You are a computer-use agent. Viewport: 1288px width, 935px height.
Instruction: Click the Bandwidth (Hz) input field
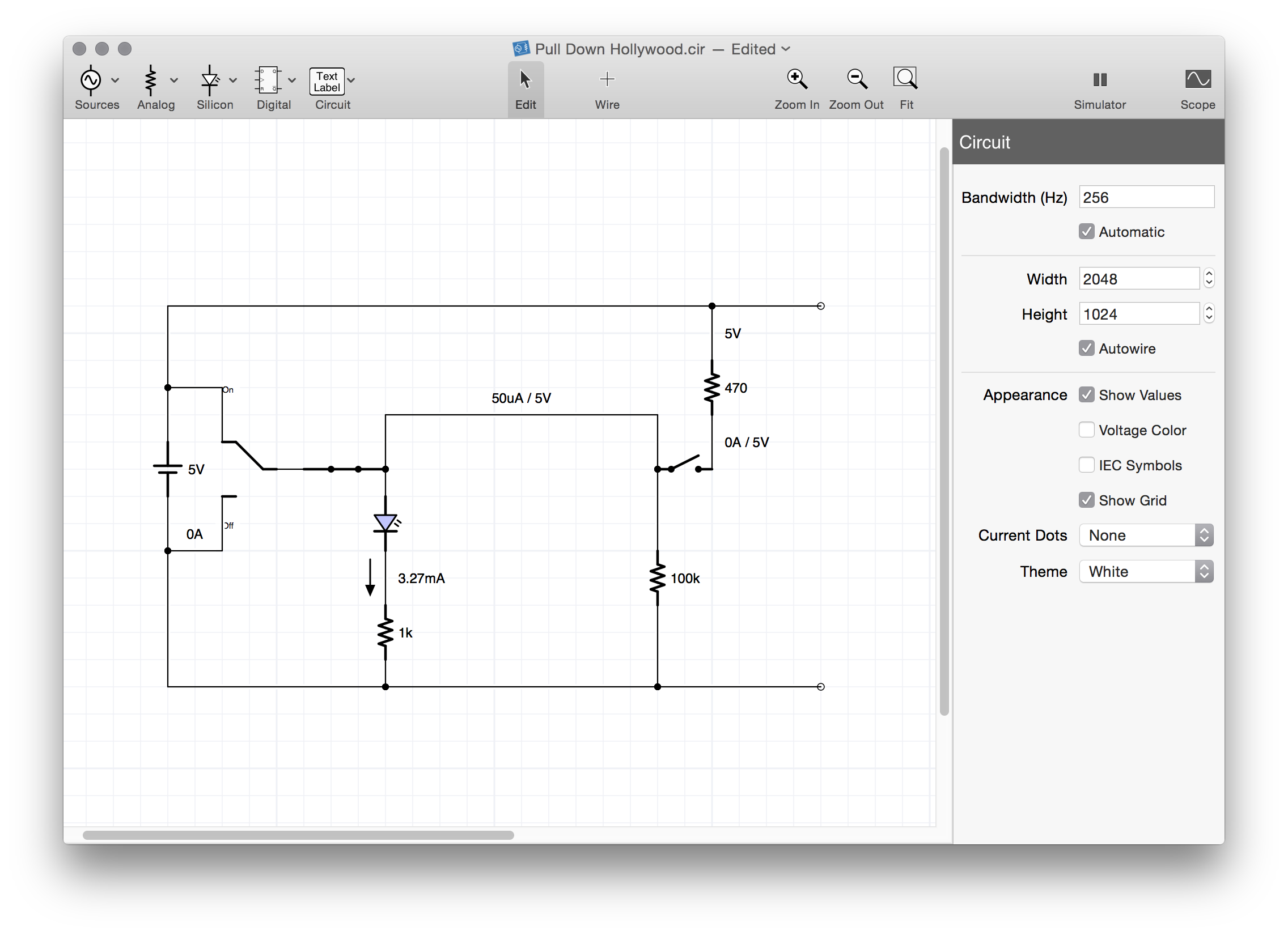[1146, 197]
